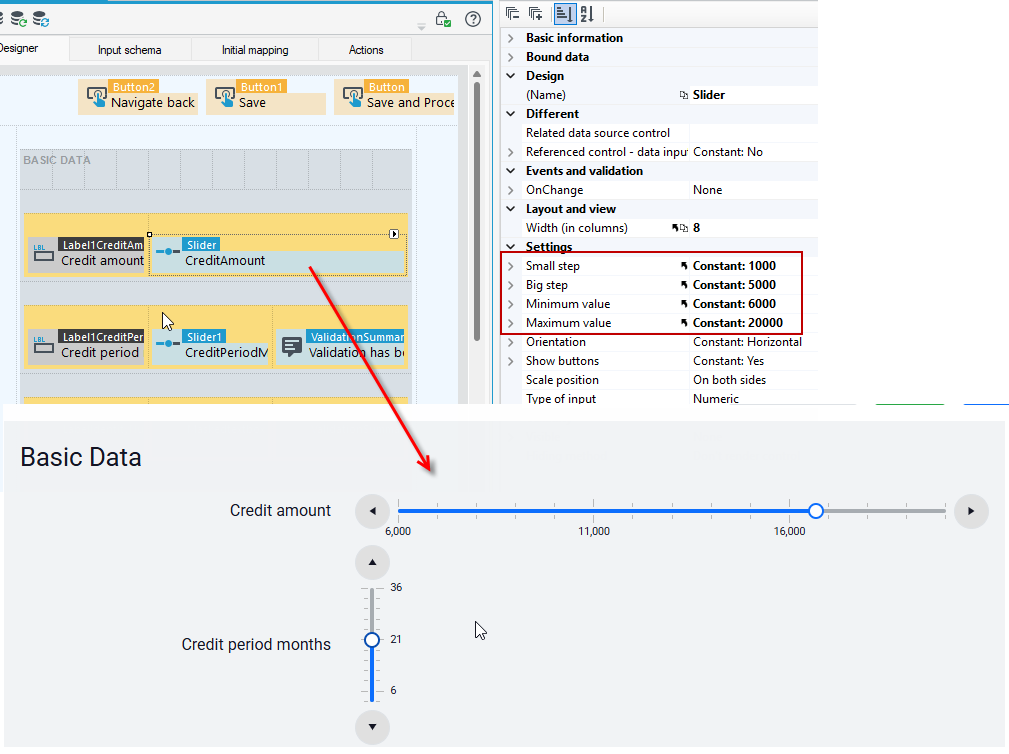The width and height of the screenshot is (1009, 754).
Task: Select the Navigate back button control
Action: (138, 97)
